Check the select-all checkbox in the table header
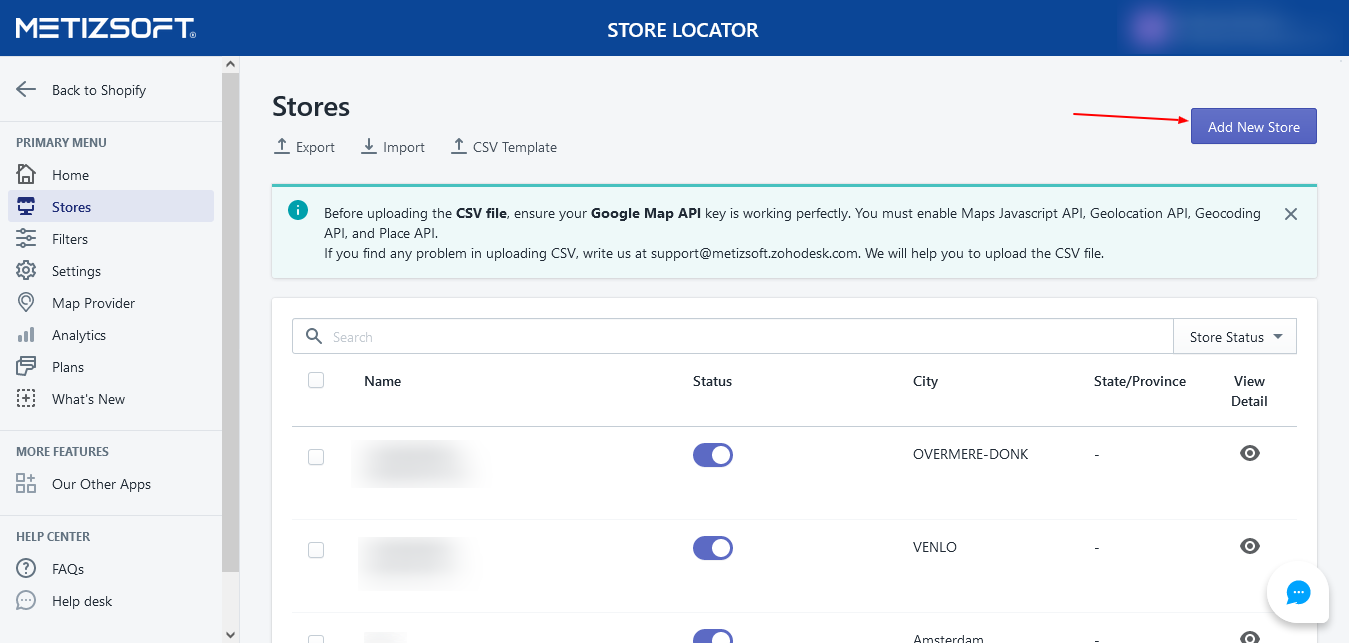1349x643 pixels. (x=316, y=380)
